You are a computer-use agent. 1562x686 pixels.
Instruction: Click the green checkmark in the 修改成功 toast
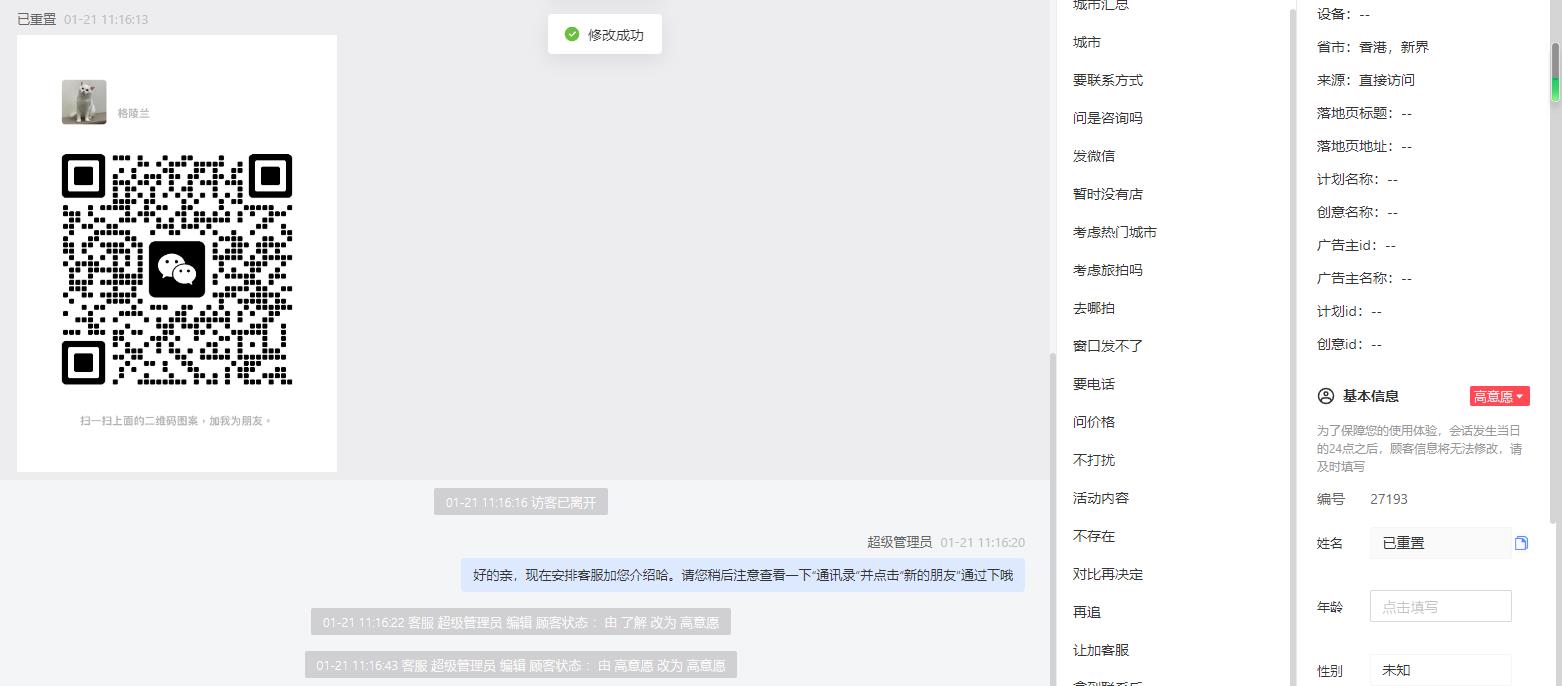point(572,34)
